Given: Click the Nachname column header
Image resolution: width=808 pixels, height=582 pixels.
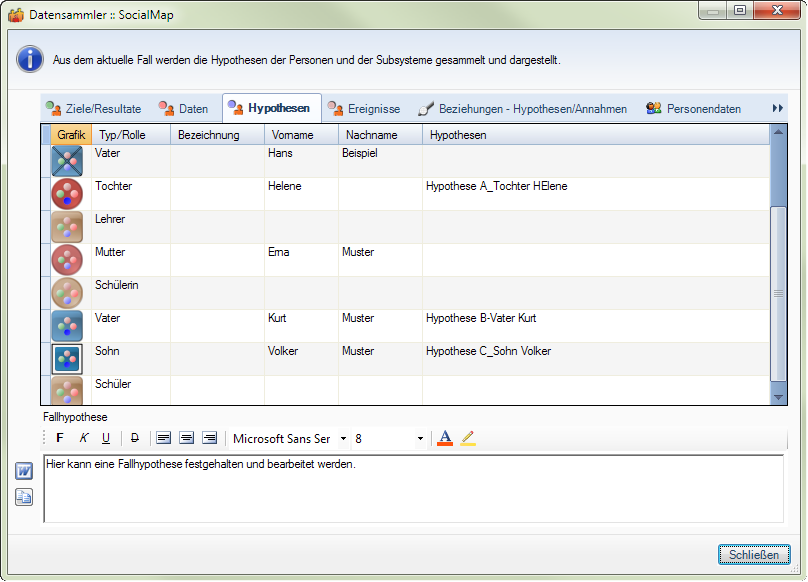Looking at the screenshot, I should tap(380, 135).
